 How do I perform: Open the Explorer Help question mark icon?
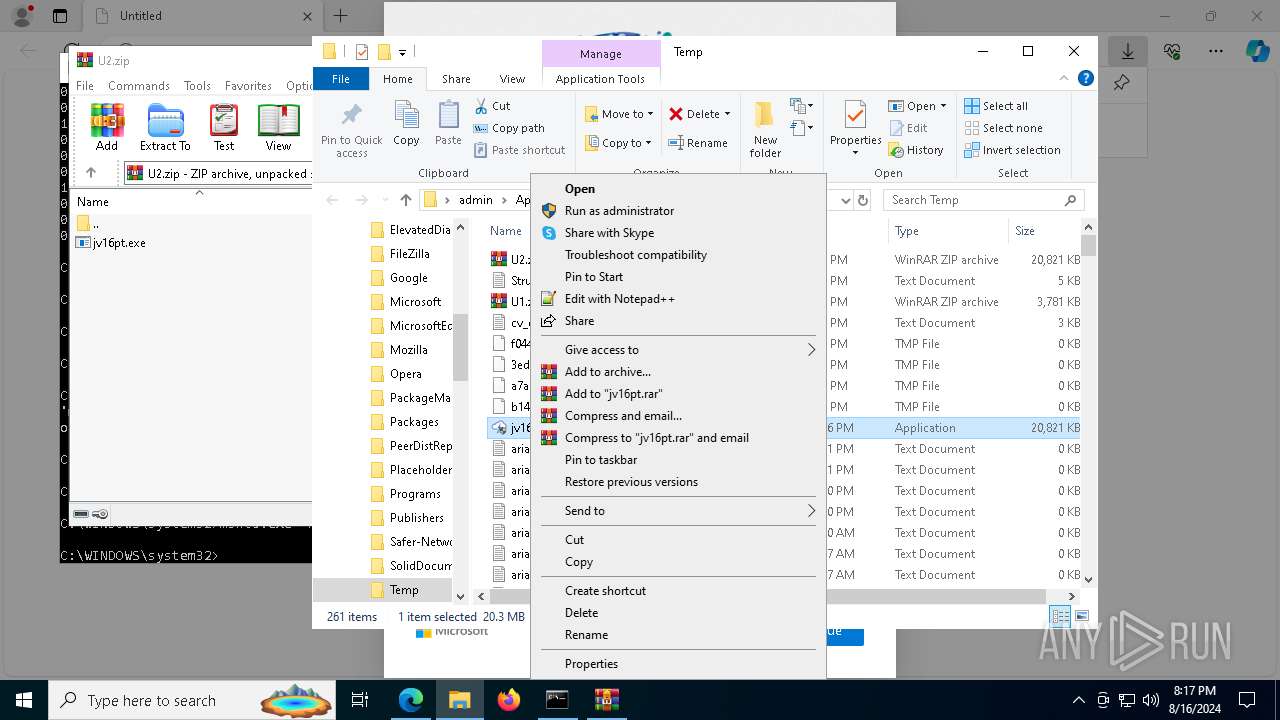point(1085,79)
